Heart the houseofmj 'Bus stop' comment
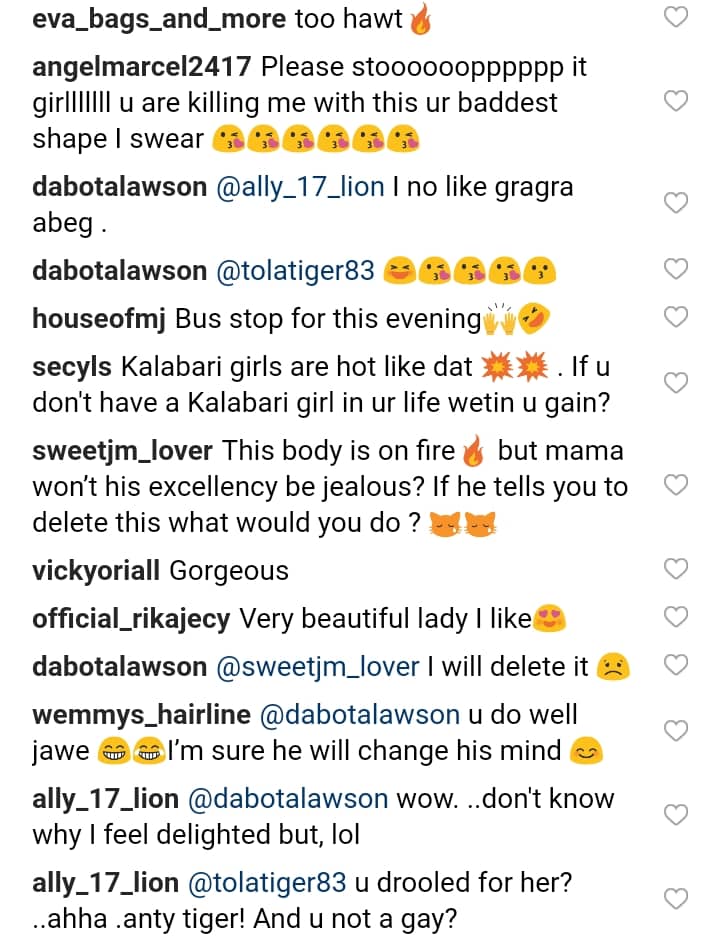 pos(677,317)
